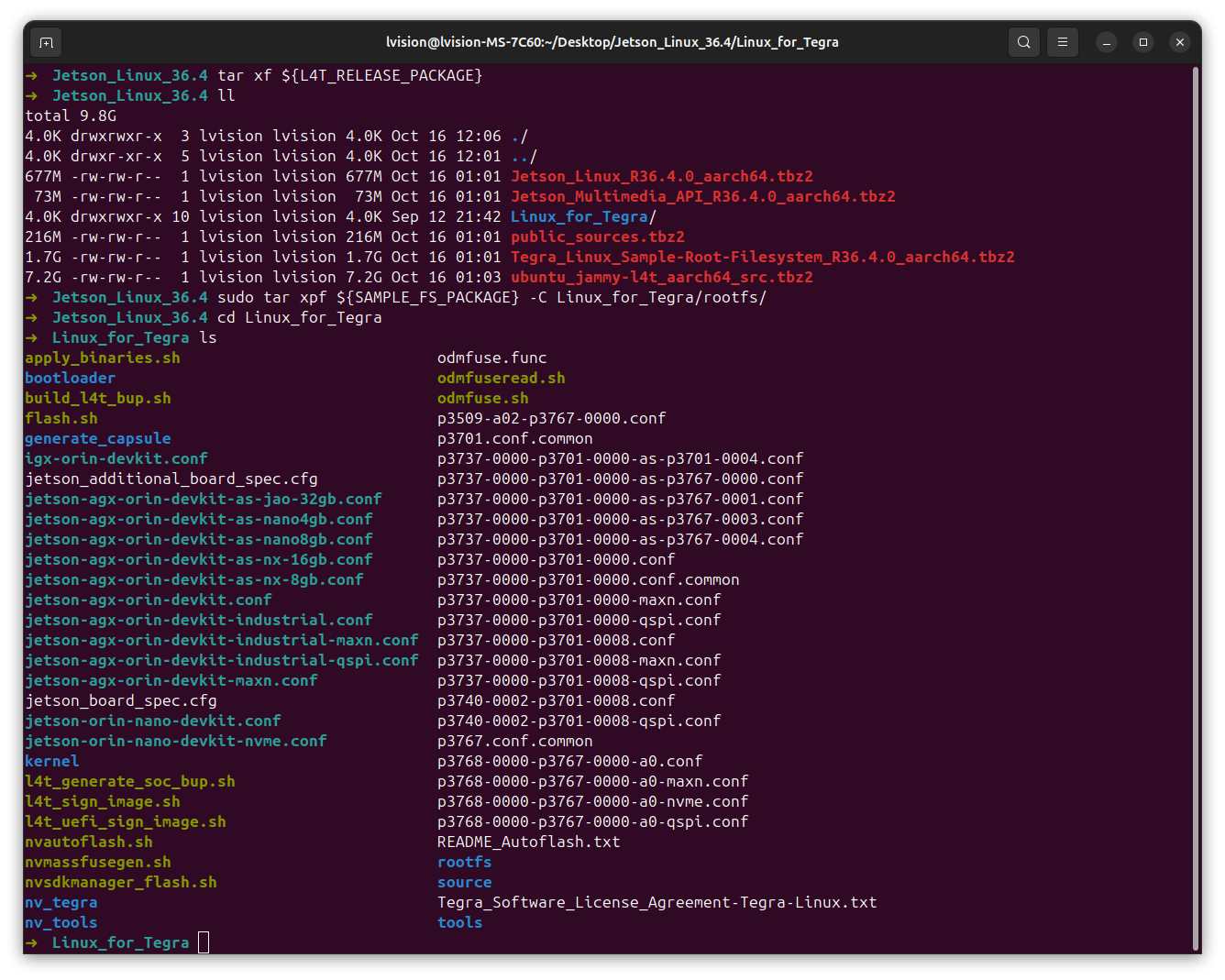This screenshot has width=1225, height=980.
Task: Click the 'total 9.8G' line
Action: pos(71,116)
